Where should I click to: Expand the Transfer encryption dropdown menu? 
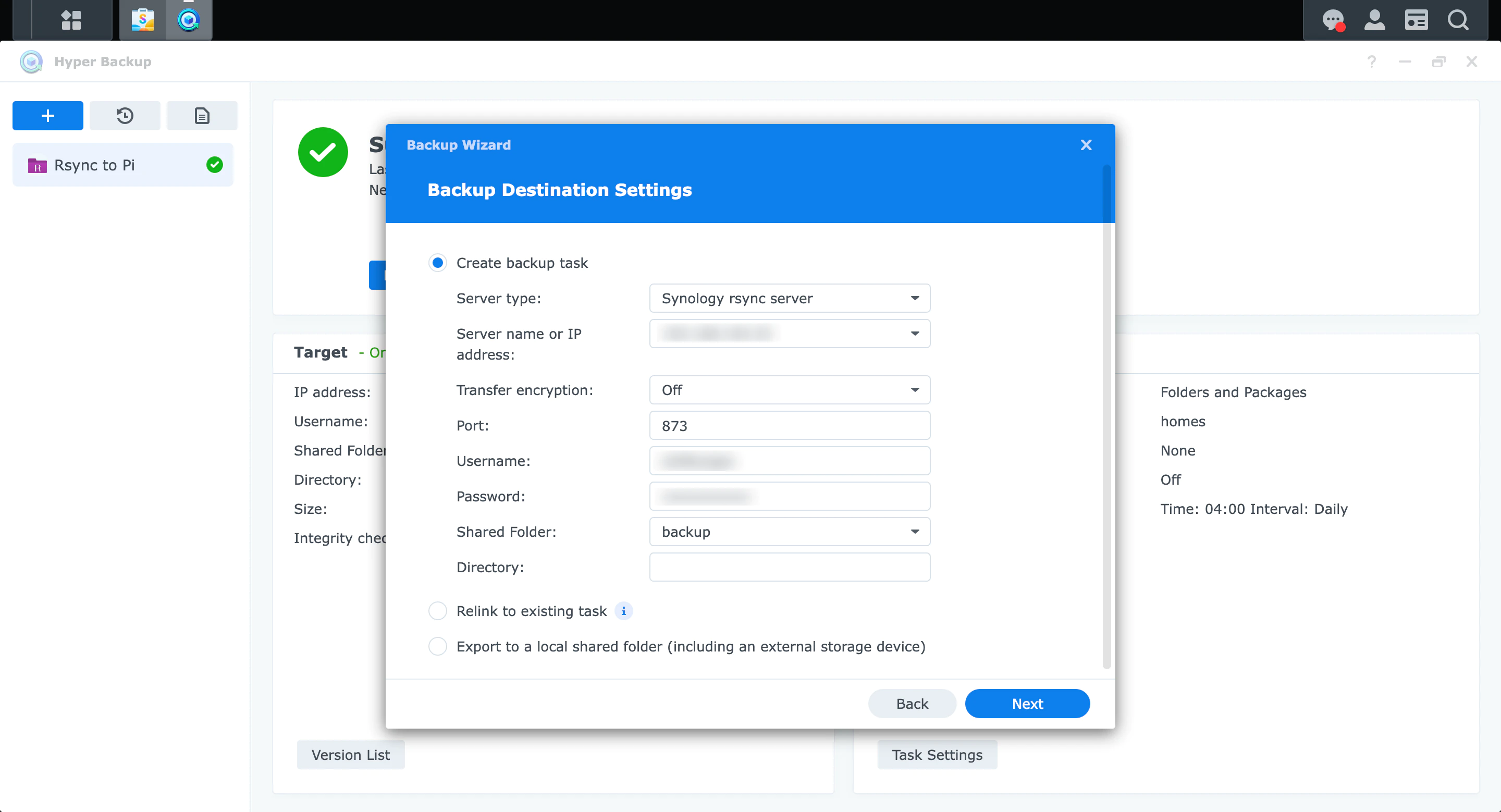click(x=789, y=390)
